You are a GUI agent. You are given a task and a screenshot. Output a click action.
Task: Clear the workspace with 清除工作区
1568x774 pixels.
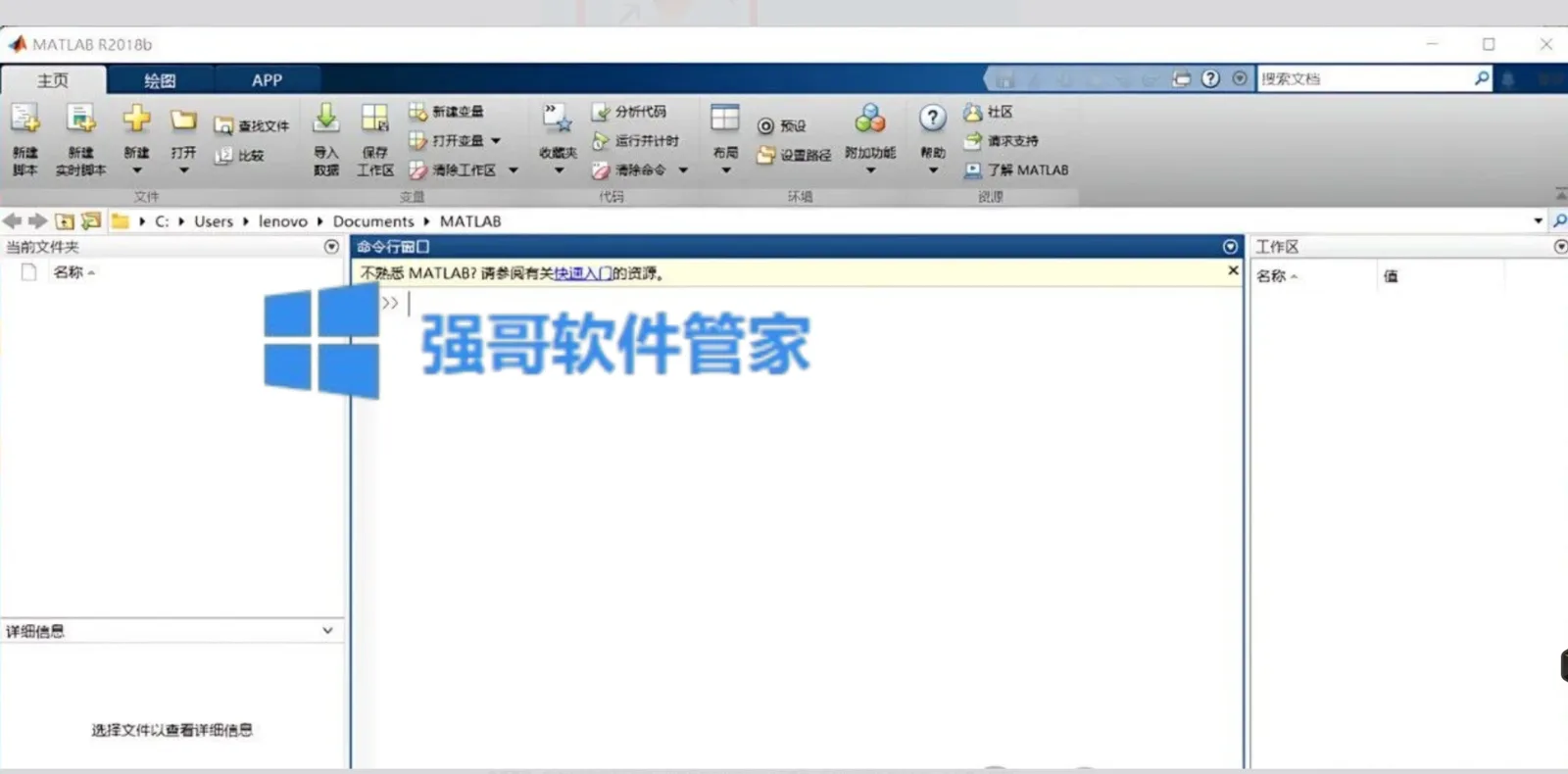[453, 170]
